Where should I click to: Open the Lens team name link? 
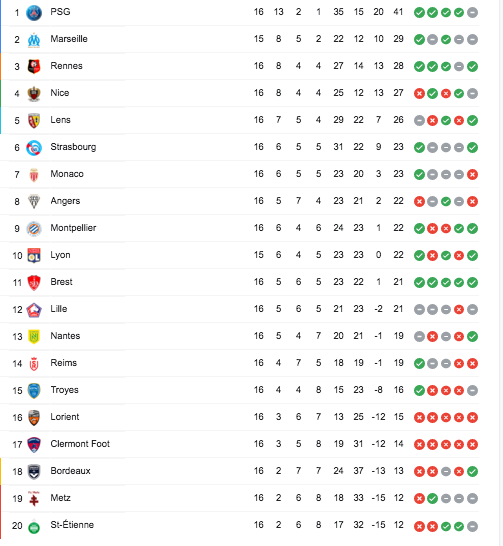point(61,120)
